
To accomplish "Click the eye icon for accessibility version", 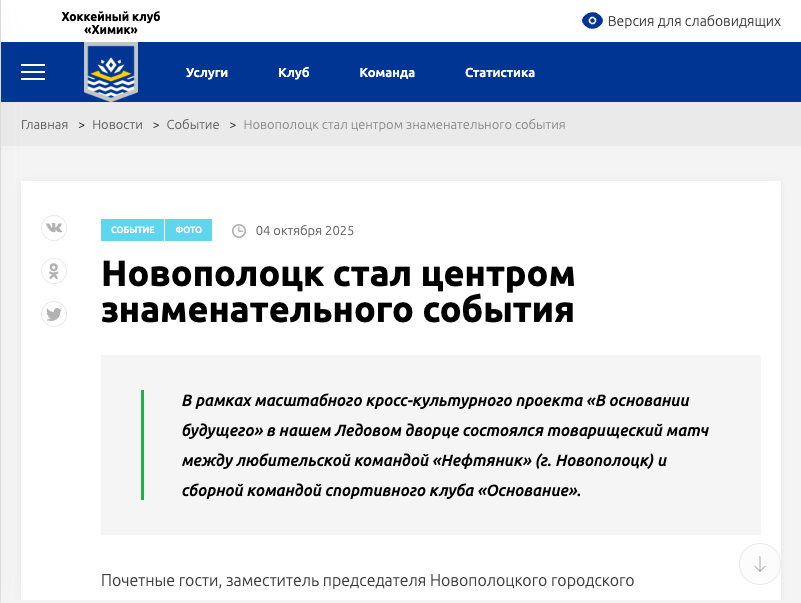I will [592, 21].
